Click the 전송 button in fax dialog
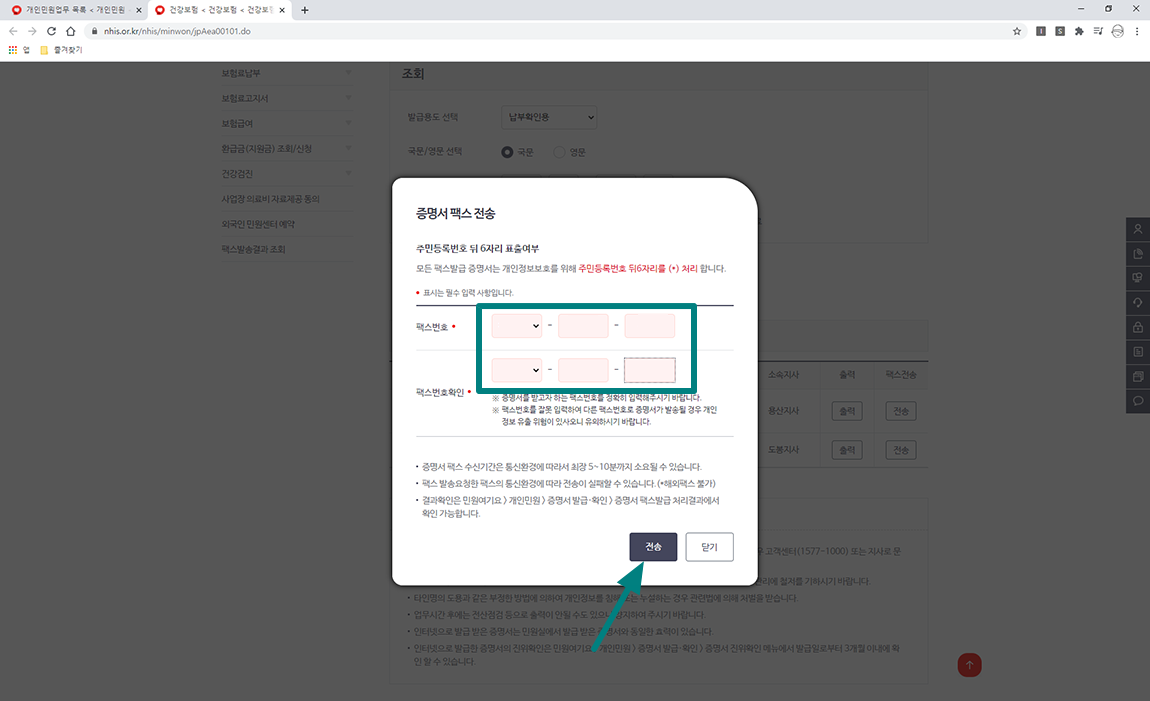This screenshot has width=1150, height=701. (x=653, y=547)
